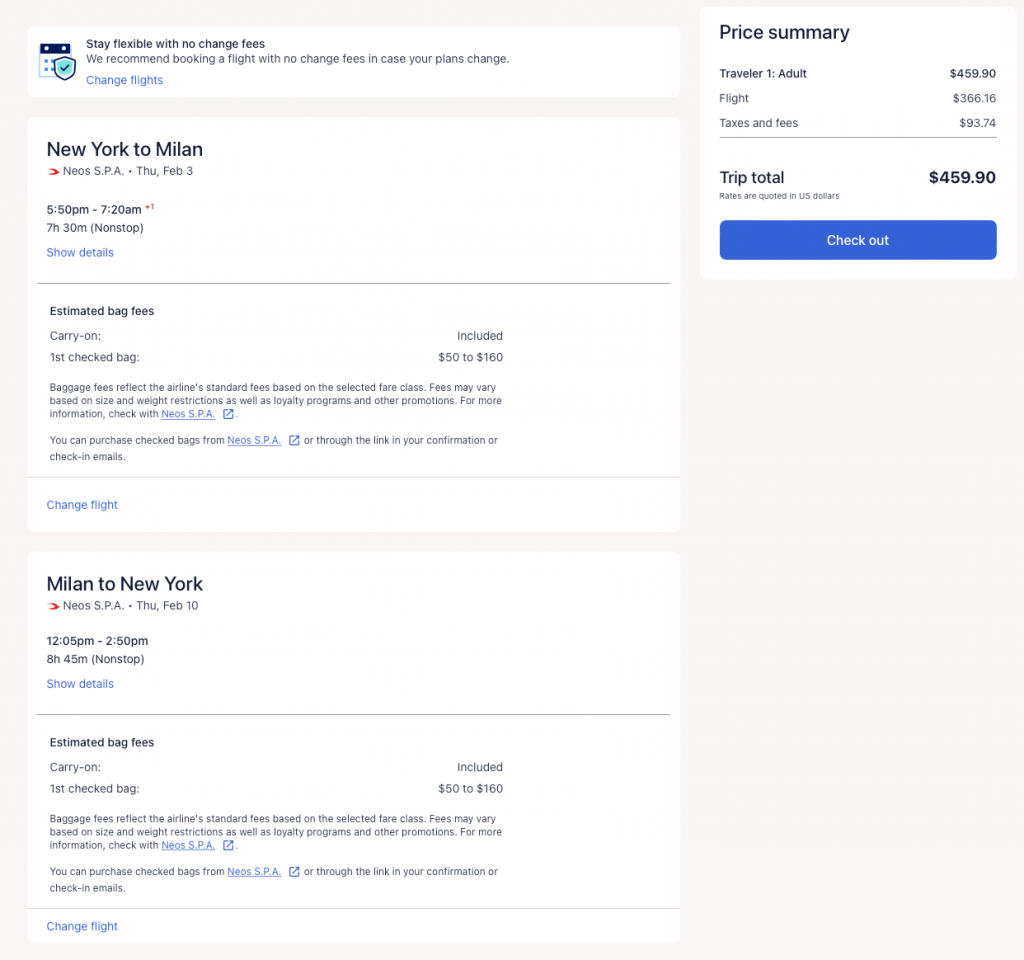This screenshot has height=960, width=1024.
Task: Open Neos S.P.A. link in outbound baggage fee info
Action: [x=188, y=414]
